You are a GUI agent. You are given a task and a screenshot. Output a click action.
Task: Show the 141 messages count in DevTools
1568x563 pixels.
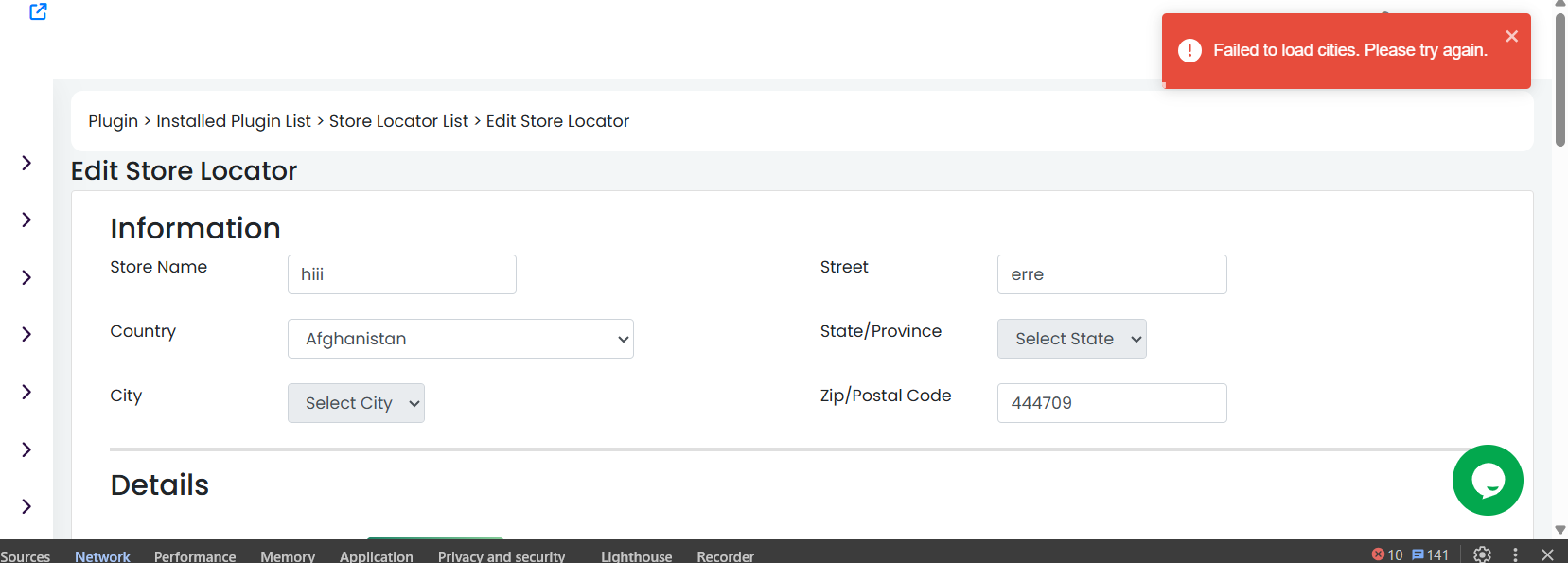tap(1430, 554)
